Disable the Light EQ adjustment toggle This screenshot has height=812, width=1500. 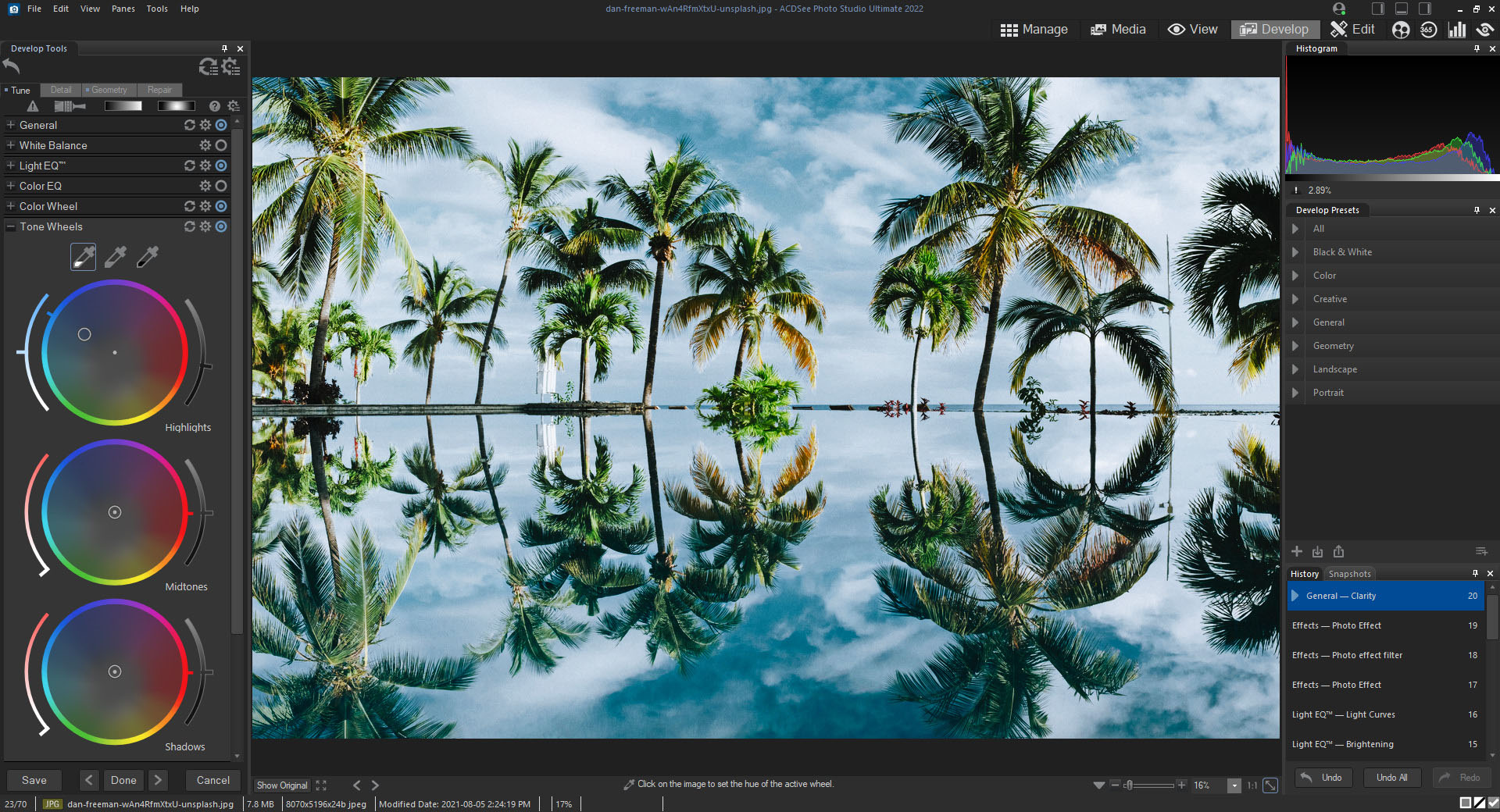click(221, 166)
